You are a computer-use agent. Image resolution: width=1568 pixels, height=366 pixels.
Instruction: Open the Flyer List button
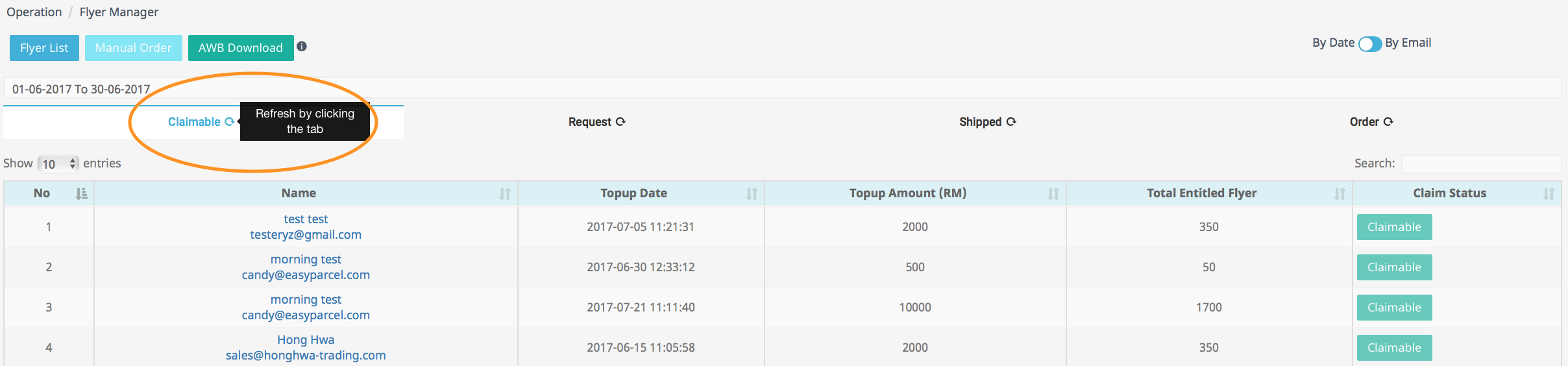[44, 48]
